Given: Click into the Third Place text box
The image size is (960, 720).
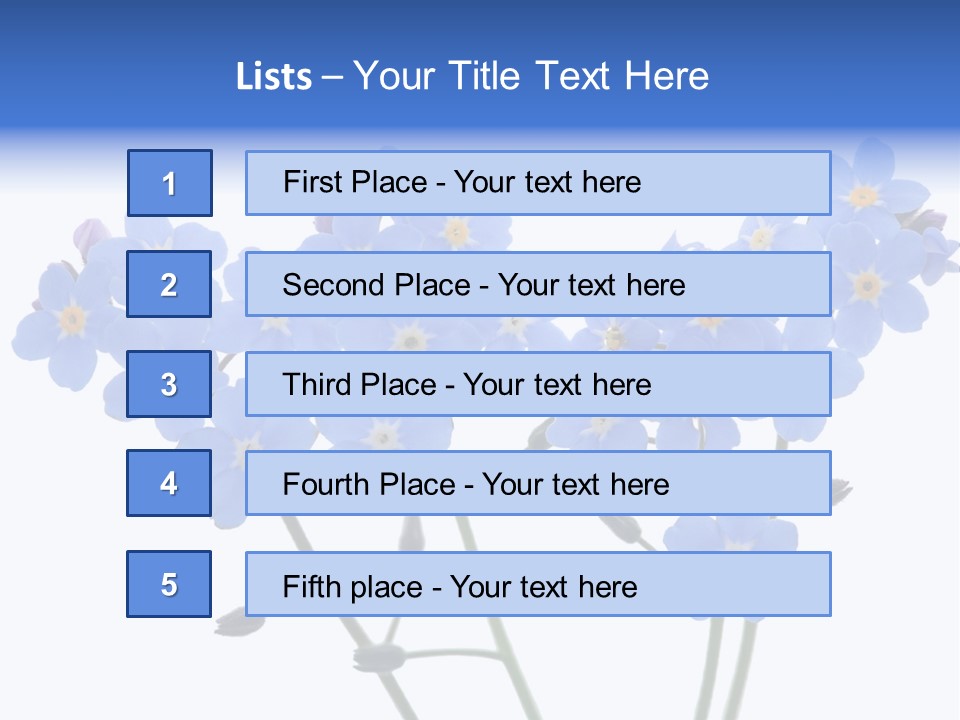Looking at the screenshot, I should (538, 384).
